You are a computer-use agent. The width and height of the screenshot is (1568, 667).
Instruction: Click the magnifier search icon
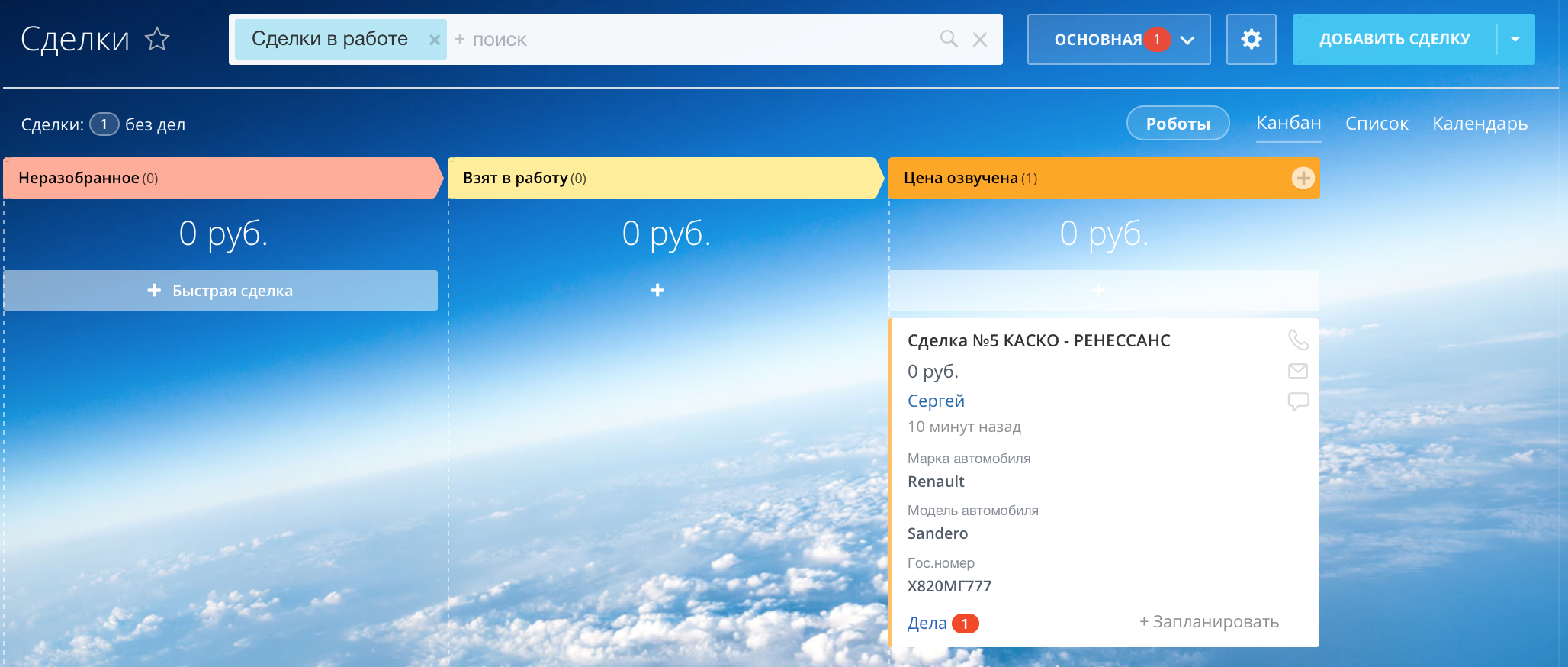coord(948,39)
